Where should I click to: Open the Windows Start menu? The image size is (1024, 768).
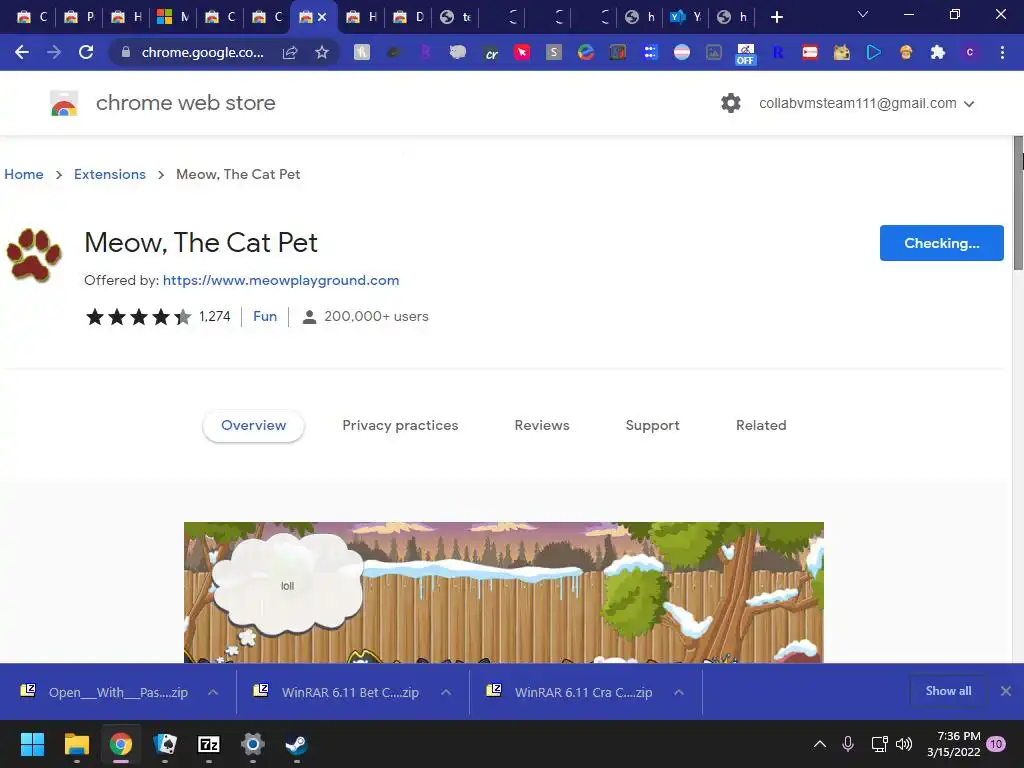point(32,744)
